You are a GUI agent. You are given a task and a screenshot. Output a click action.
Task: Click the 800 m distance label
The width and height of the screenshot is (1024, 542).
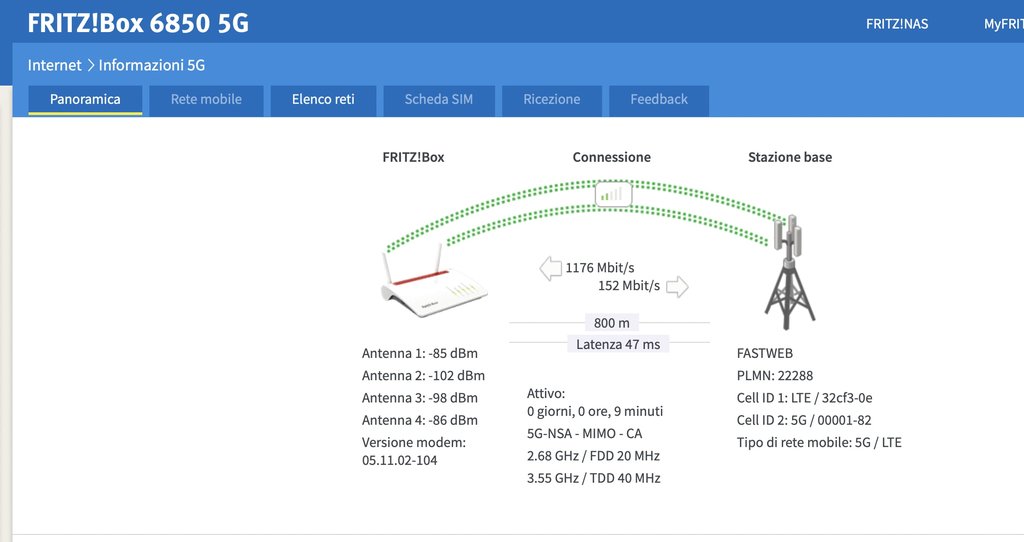(612, 323)
